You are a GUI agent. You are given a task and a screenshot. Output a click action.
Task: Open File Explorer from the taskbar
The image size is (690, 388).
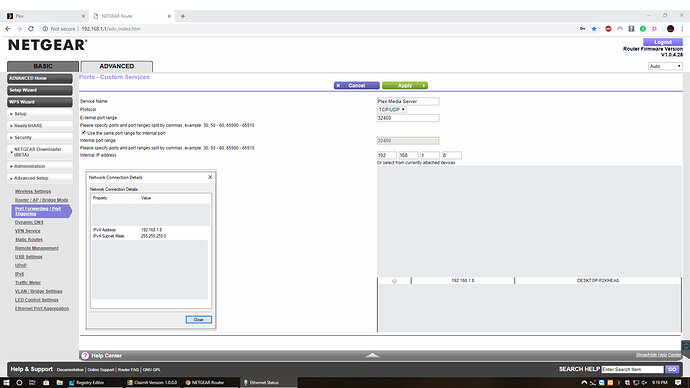point(59,383)
